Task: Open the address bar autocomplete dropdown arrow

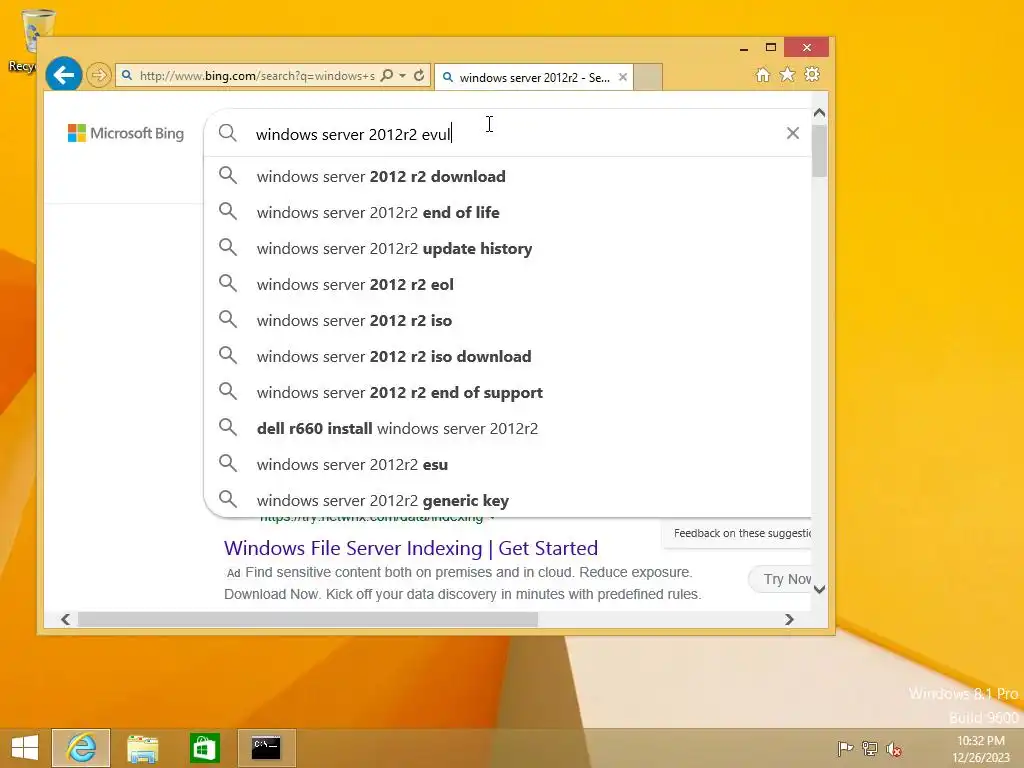Action: (403, 76)
